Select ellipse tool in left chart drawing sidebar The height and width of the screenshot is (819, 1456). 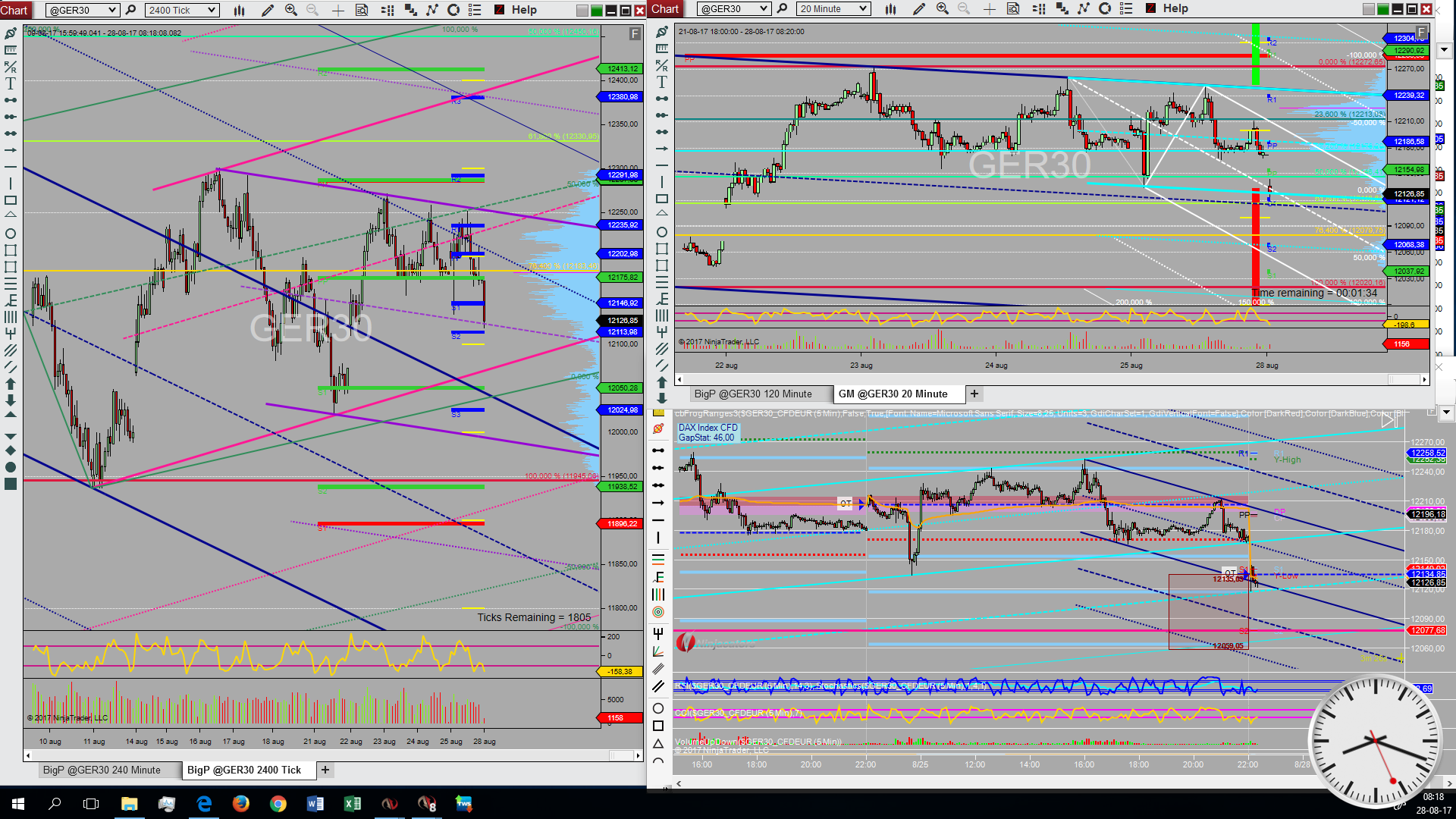point(11,234)
